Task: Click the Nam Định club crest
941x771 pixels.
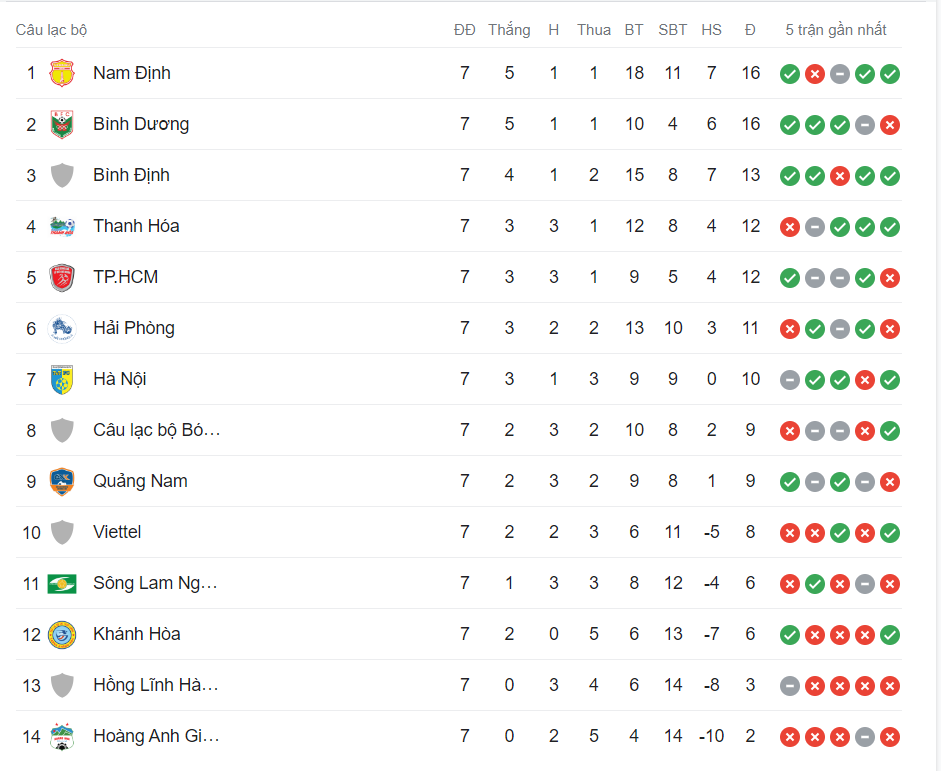Action: click(x=63, y=73)
